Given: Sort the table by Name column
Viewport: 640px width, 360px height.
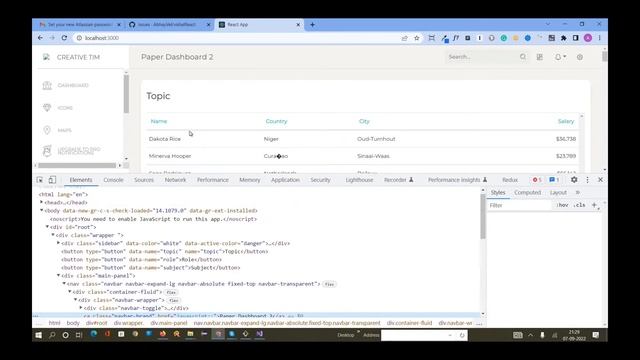Looking at the screenshot, I should point(159,121).
